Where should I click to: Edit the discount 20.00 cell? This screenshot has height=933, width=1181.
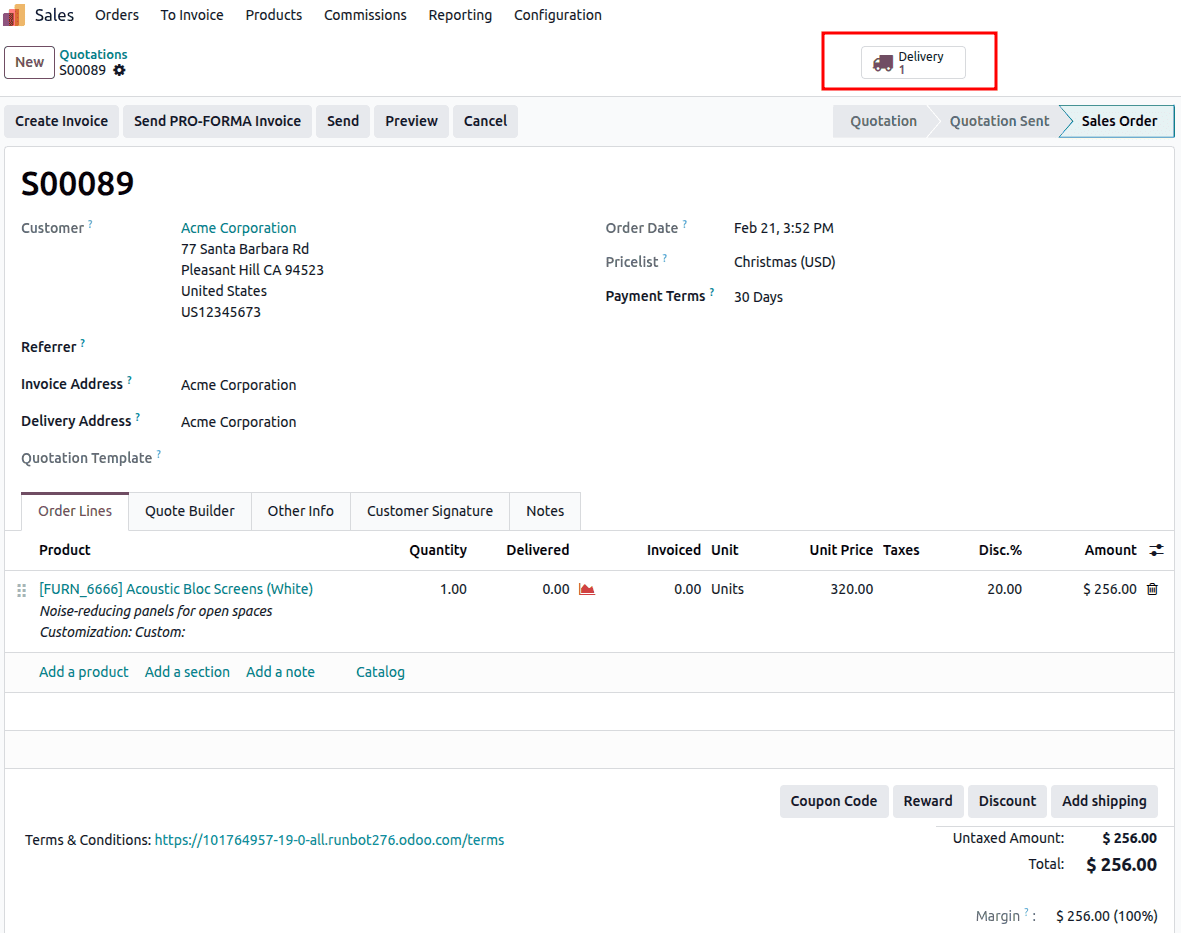(x=1005, y=589)
